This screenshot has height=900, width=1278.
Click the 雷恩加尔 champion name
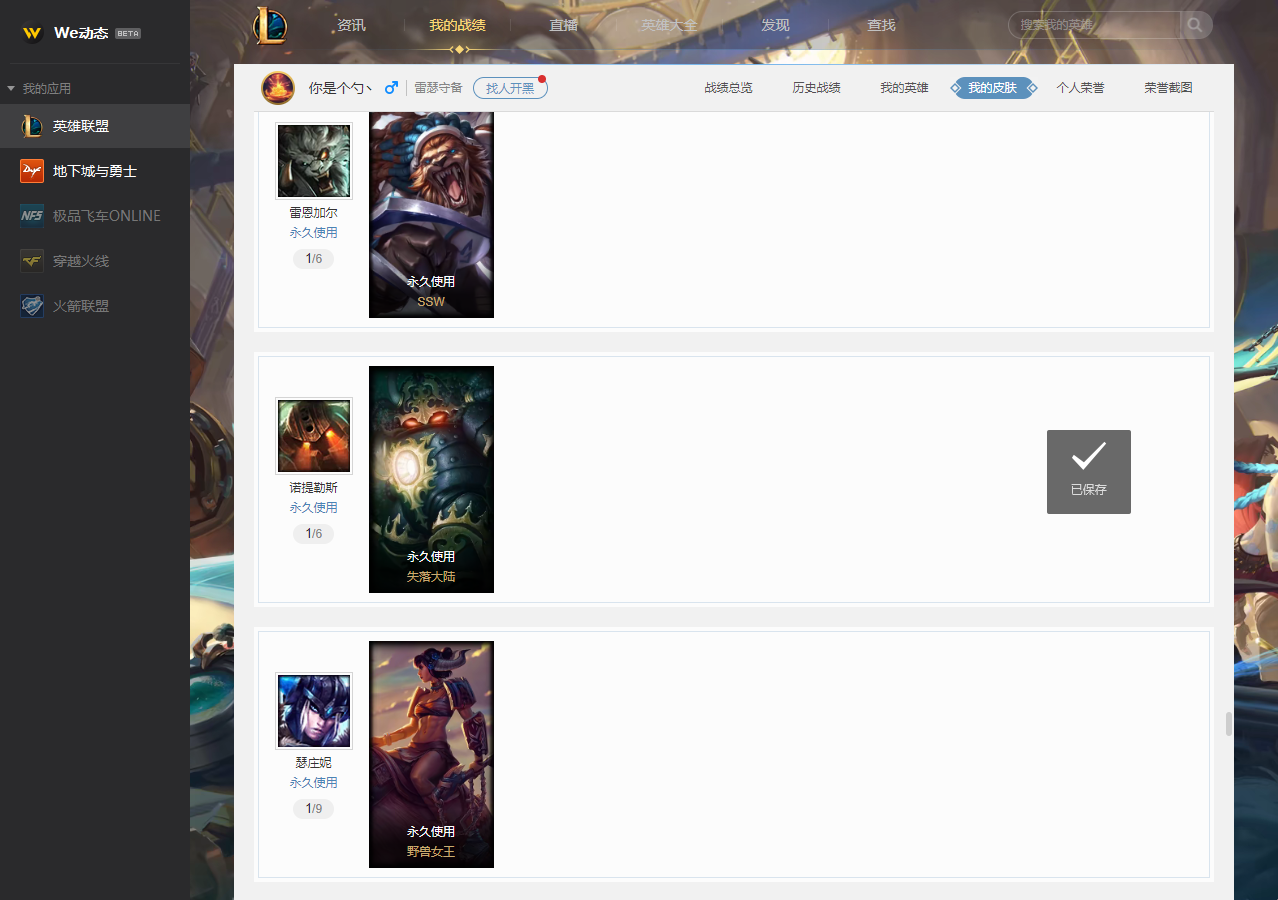[314, 213]
